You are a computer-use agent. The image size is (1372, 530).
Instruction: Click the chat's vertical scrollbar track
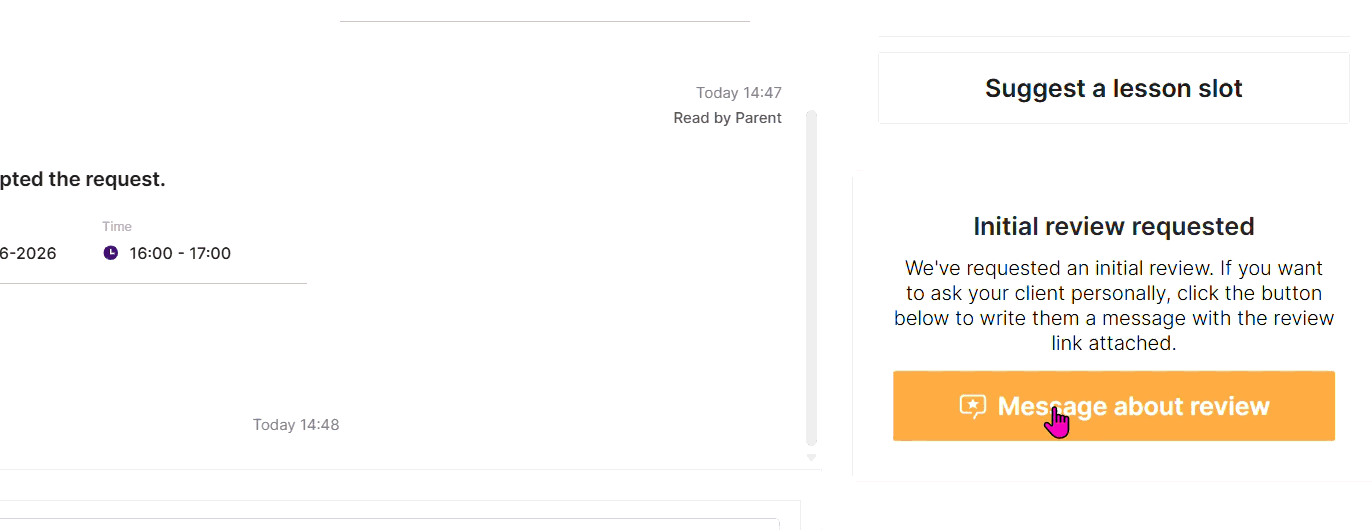[x=811, y=278]
